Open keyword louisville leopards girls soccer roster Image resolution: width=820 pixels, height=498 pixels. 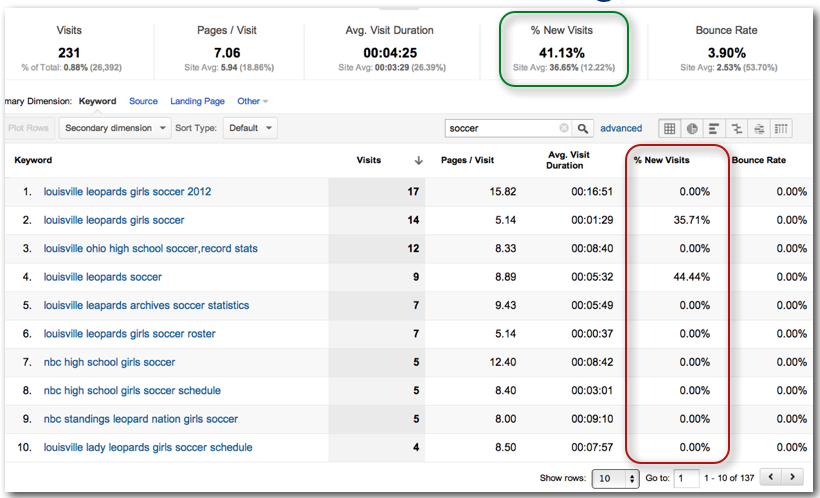[130, 334]
